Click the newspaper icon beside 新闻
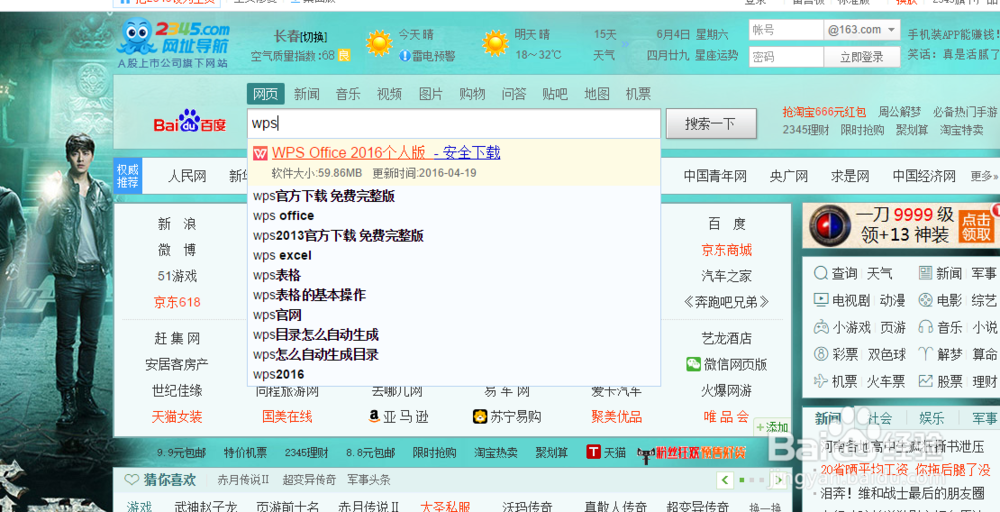Viewport: 1000px width, 512px height. (x=925, y=274)
